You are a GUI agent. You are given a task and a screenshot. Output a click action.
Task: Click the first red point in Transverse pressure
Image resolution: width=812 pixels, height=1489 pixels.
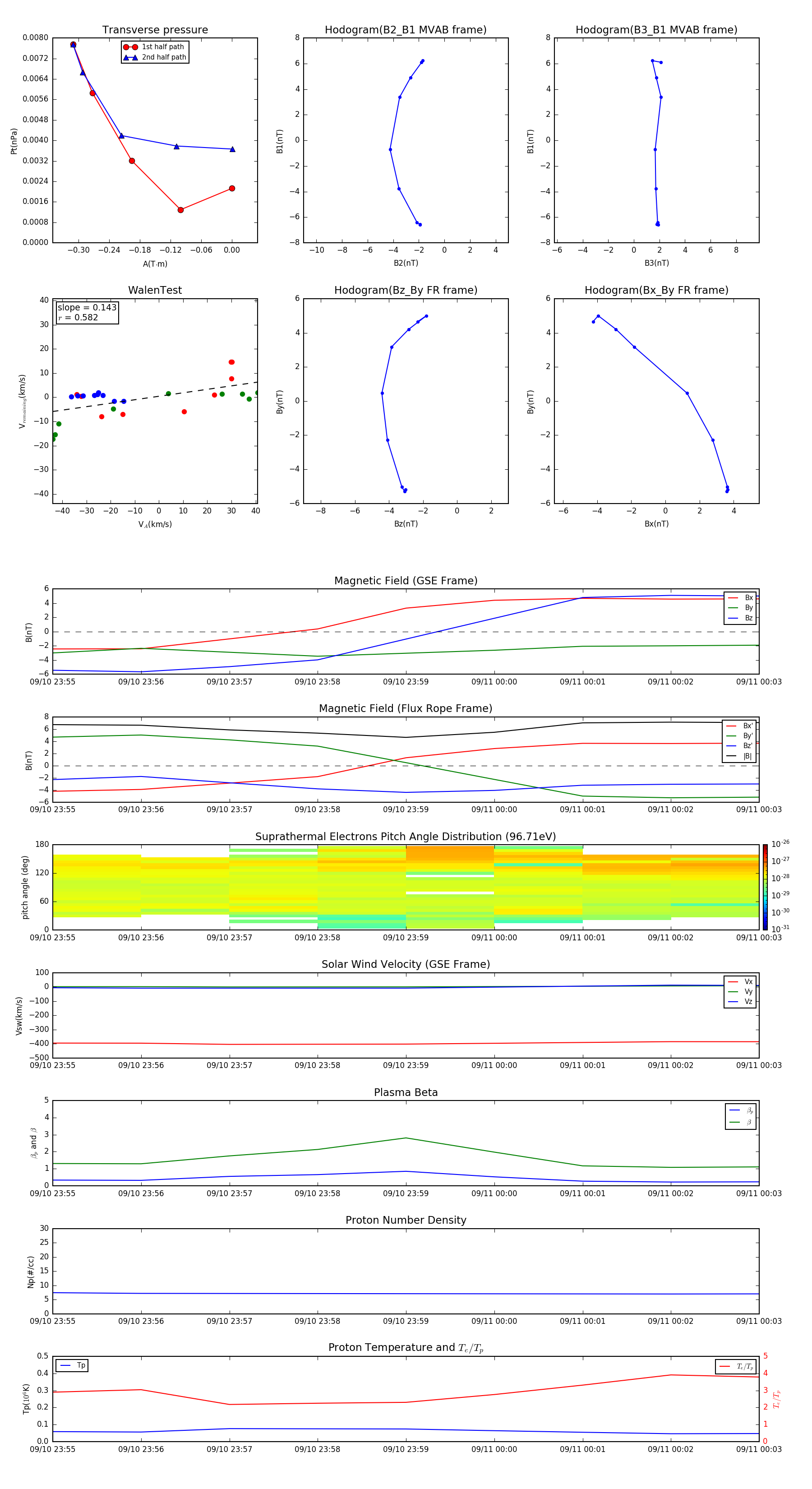[74, 45]
